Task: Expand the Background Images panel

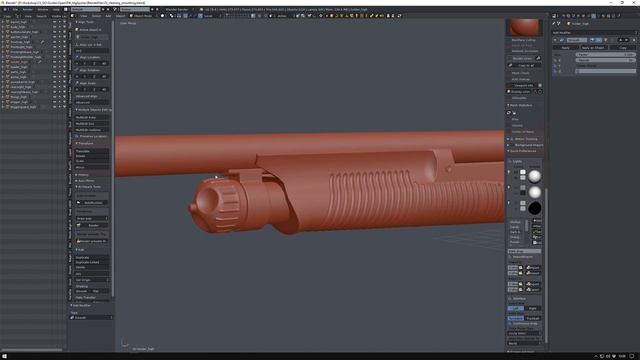Action: click(525, 145)
